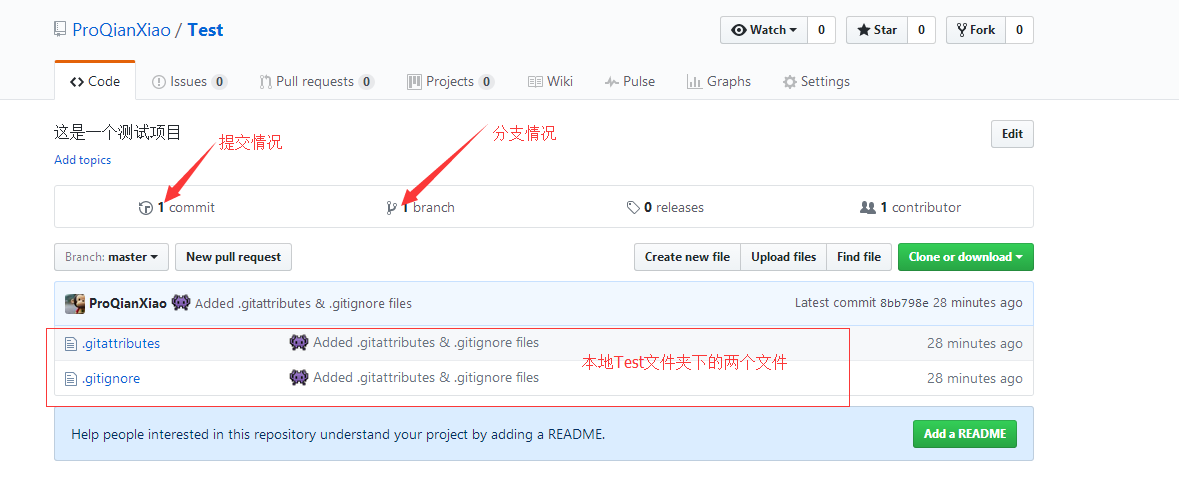Click the '28 minutes ago' text in .gitattributes row
The height and width of the screenshot is (481, 1179).
pyautogui.click(x=974, y=343)
